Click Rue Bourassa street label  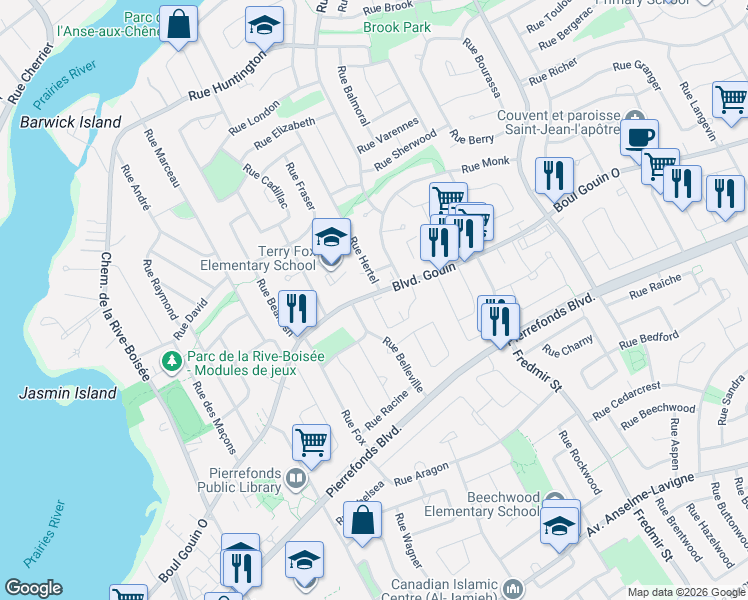click(482, 68)
